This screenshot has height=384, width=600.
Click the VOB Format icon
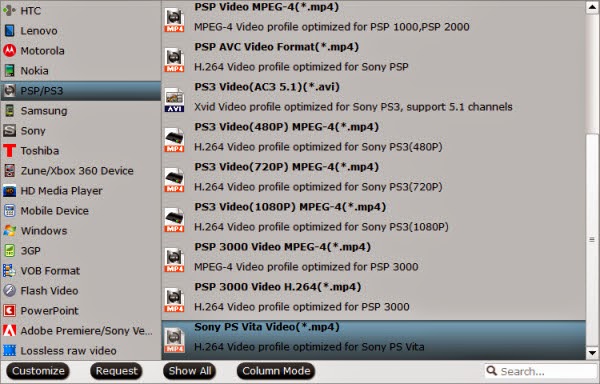10,270
